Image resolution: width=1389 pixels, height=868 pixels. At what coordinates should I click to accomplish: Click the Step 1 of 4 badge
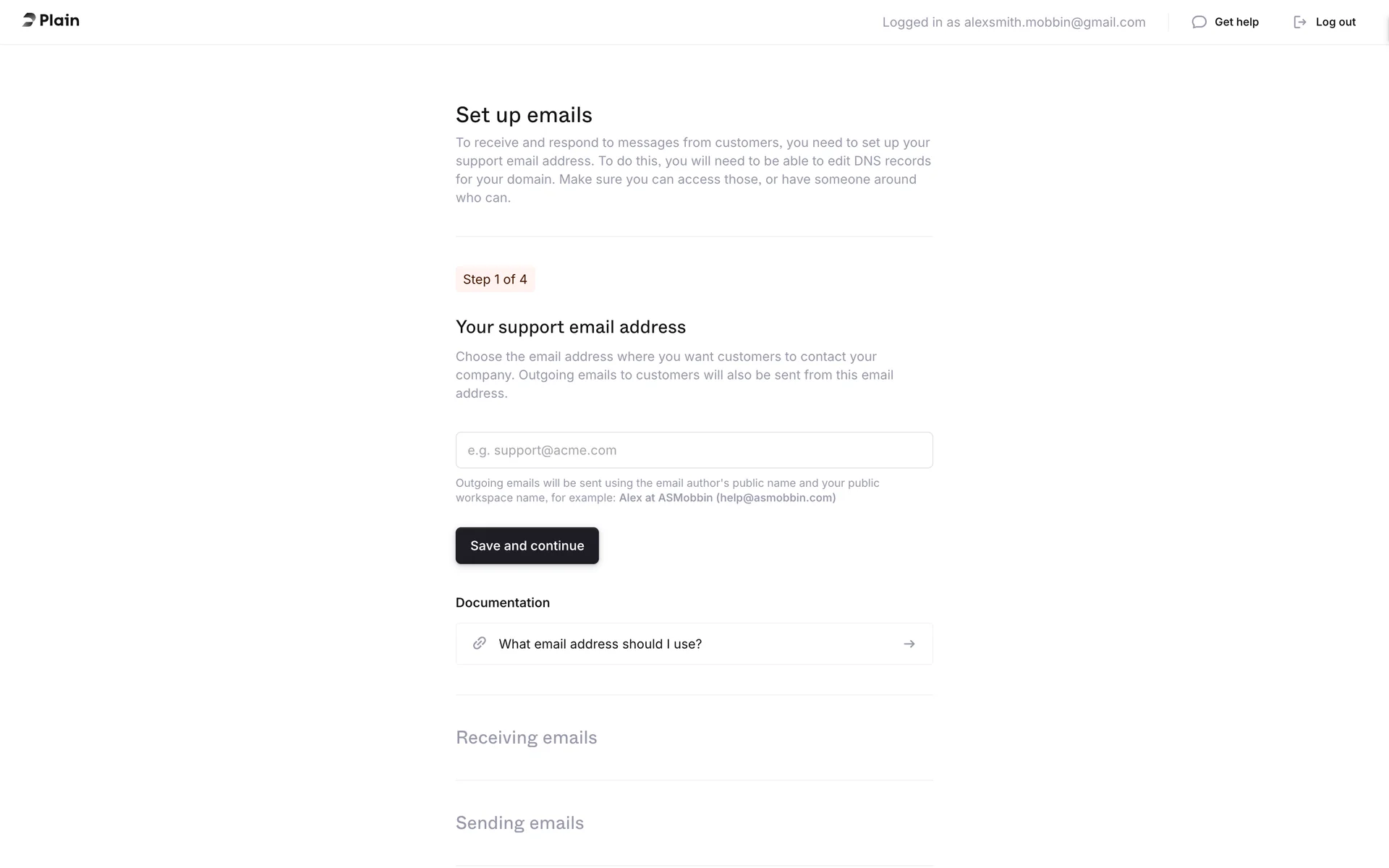(x=495, y=279)
